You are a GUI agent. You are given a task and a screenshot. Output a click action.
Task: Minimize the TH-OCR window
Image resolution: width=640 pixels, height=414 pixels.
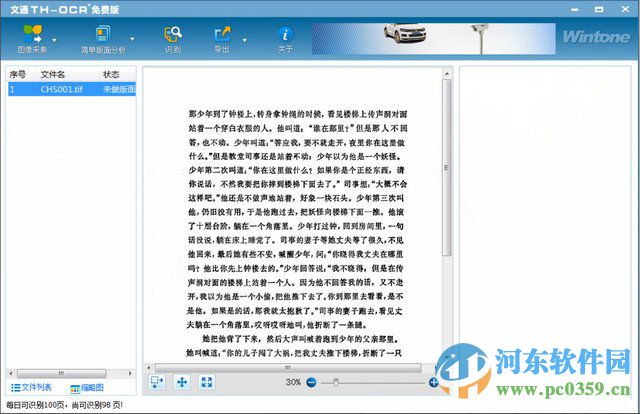(575, 9)
